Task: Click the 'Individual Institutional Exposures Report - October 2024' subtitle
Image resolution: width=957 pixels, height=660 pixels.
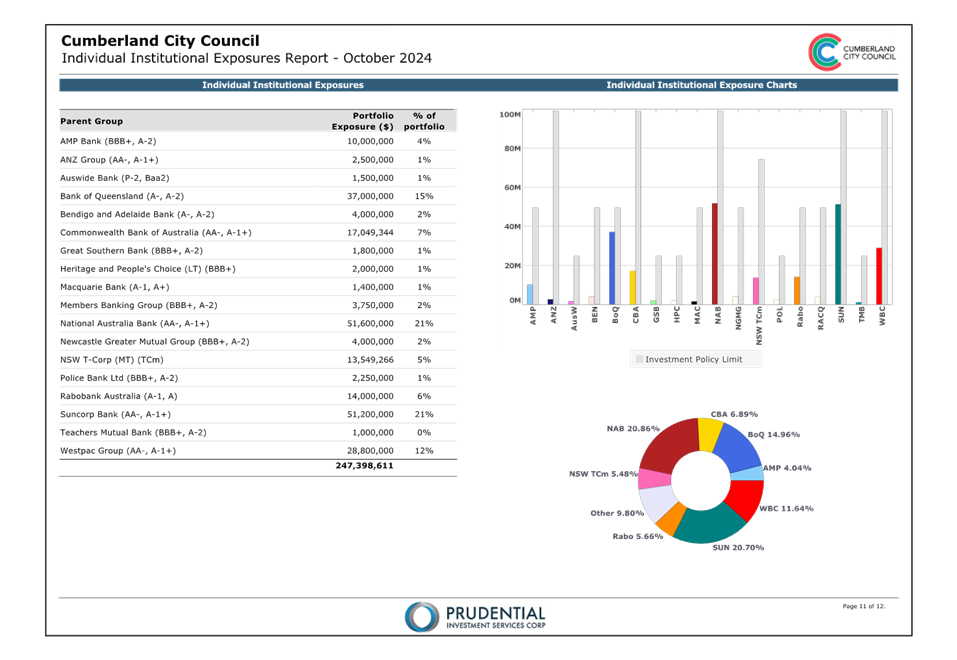Action: tap(247, 58)
